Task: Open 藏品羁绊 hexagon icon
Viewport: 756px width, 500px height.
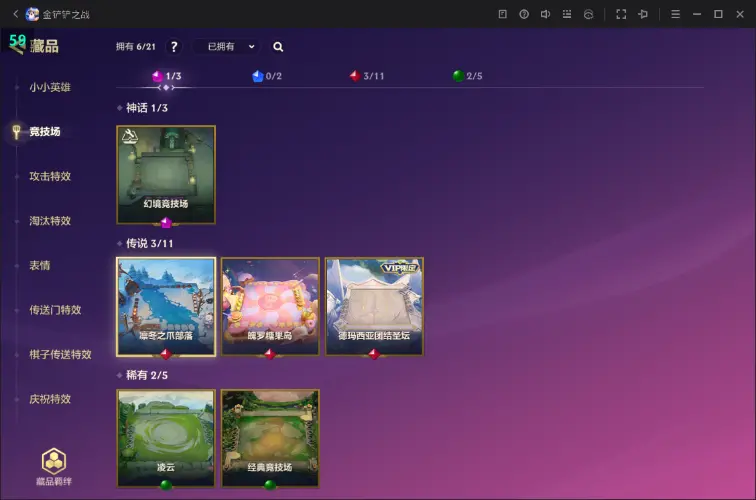Action: [x=54, y=461]
